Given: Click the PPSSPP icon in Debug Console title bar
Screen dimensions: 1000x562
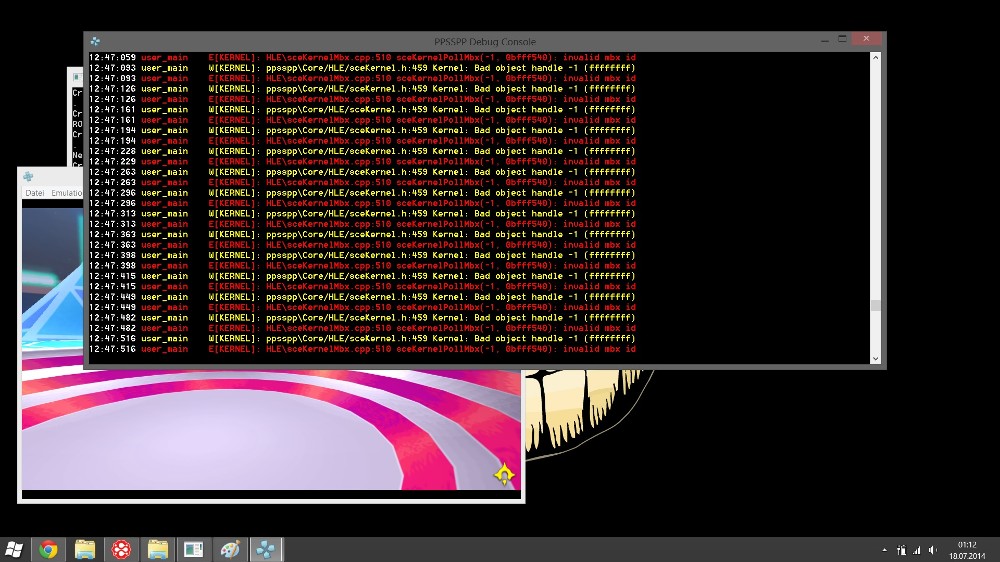Looking at the screenshot, I should click(95, 41).
